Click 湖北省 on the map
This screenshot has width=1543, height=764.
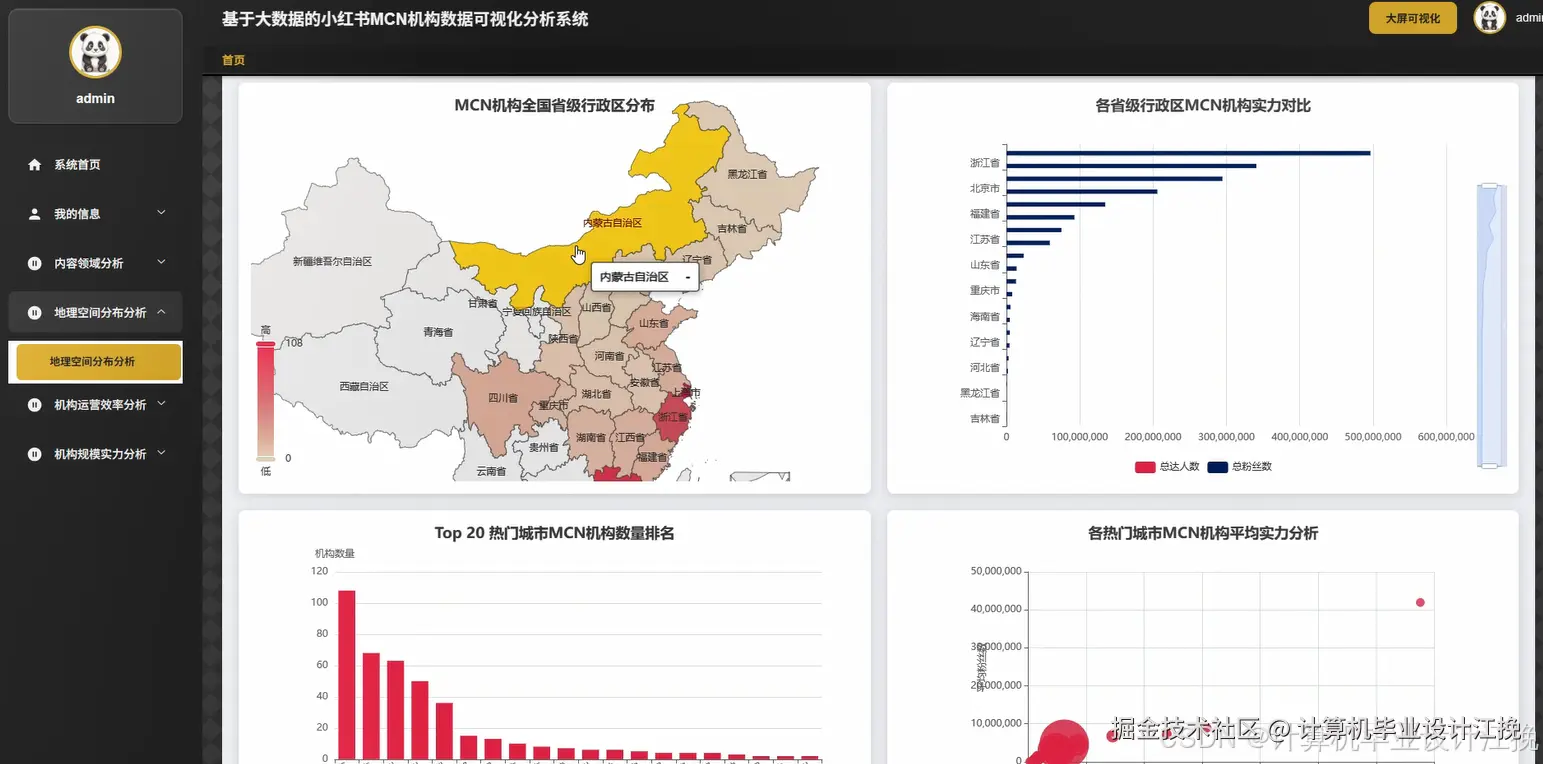(596, 394)
